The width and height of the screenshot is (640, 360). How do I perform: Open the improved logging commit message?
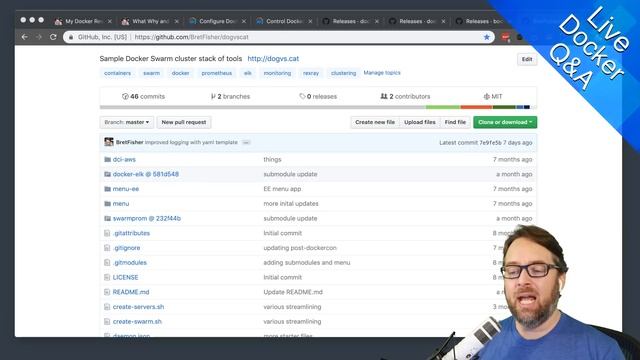pyautogui.click(x=191, y=142)
